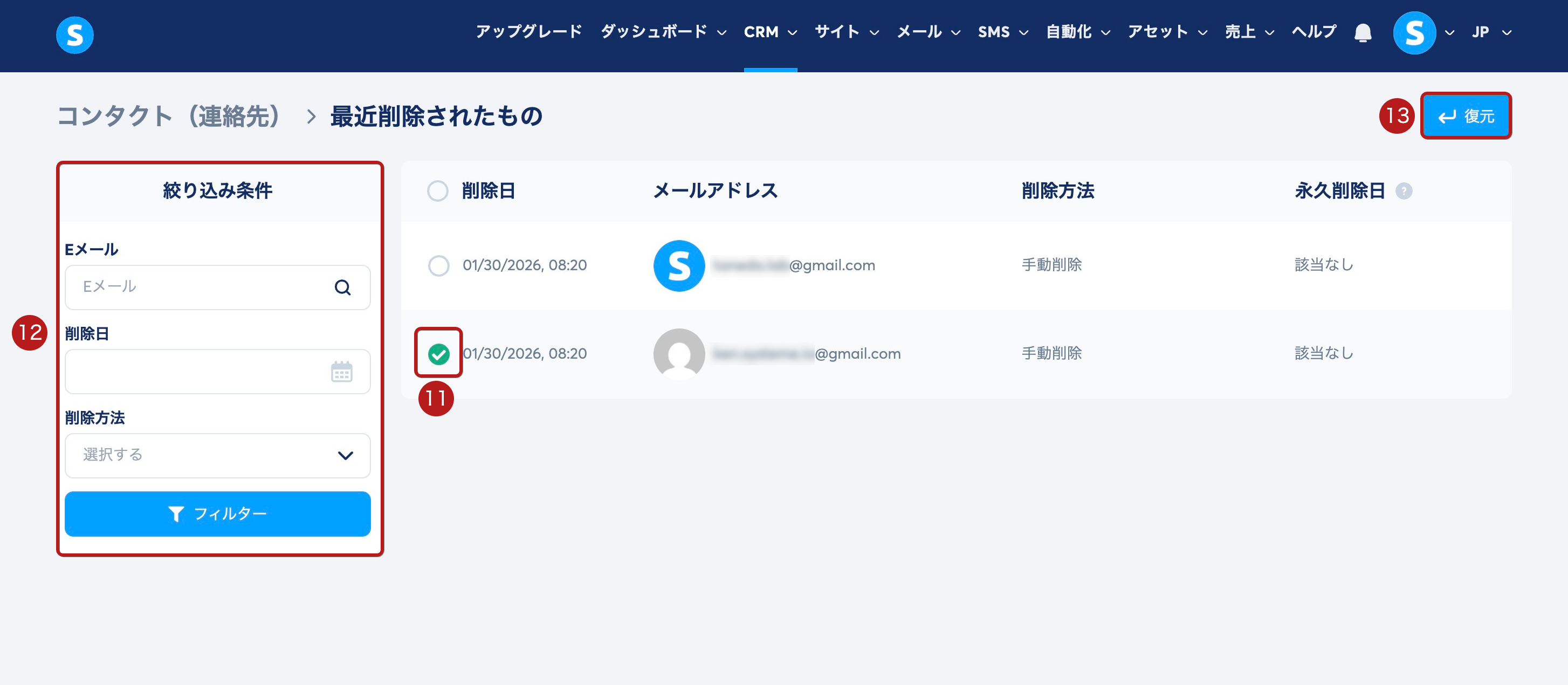Open the JP language dropdown
This screenshot has width=1568, height=685.
pyautogui.click(x=1491, y=32)
